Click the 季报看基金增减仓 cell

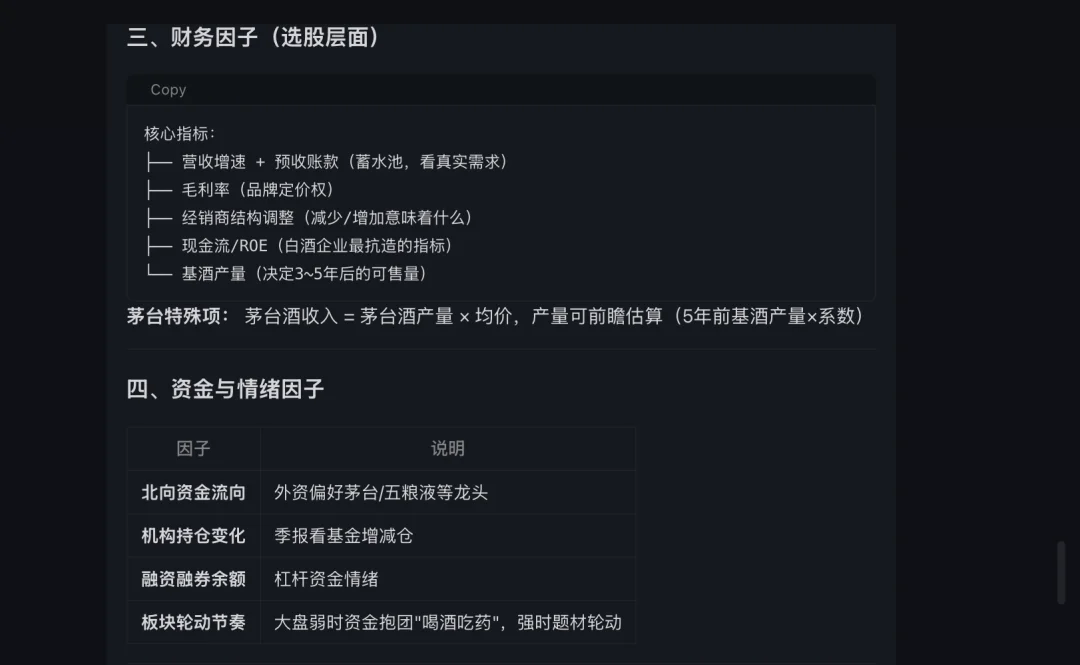345,535
